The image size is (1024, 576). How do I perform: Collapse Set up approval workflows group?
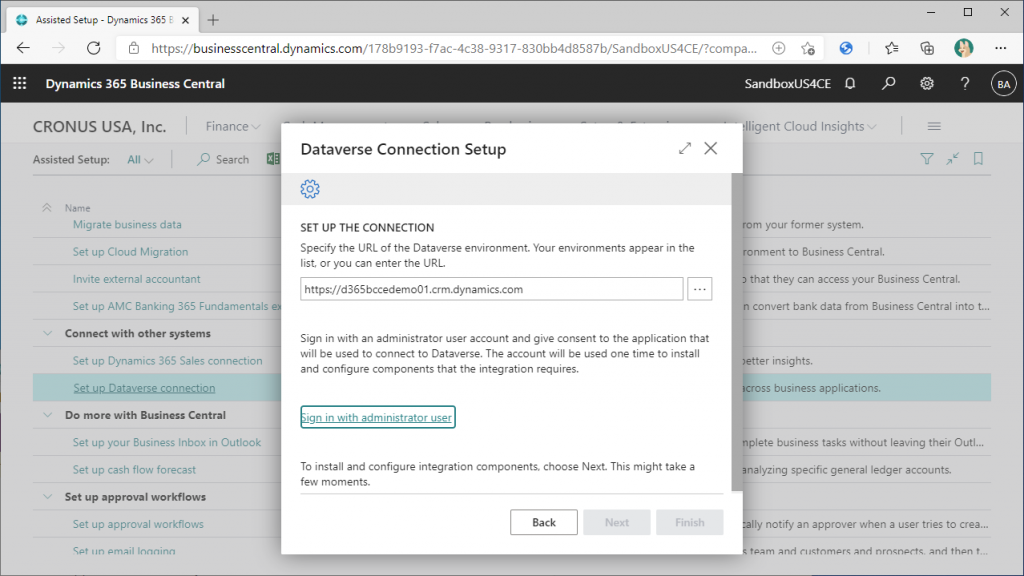coord(48,496)
